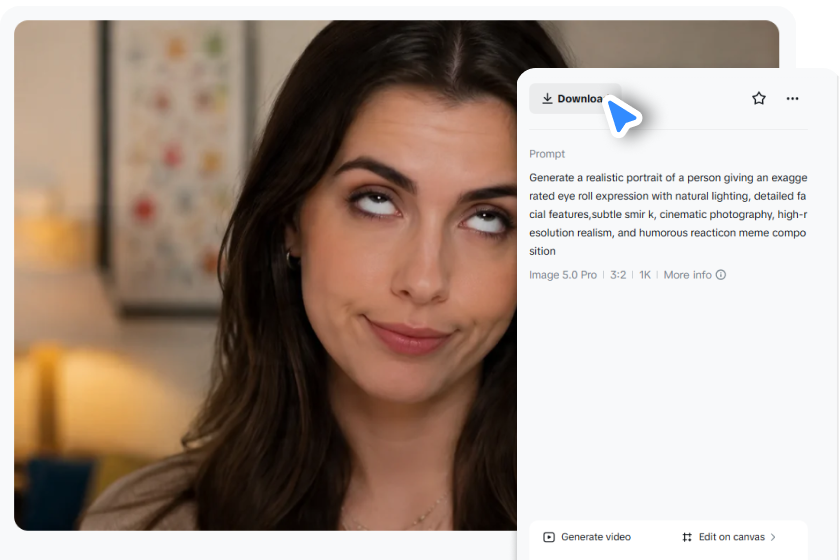Viewport: 840px width, 560px height.
Task: Click the More info circle icon
Action: point(721,275)
